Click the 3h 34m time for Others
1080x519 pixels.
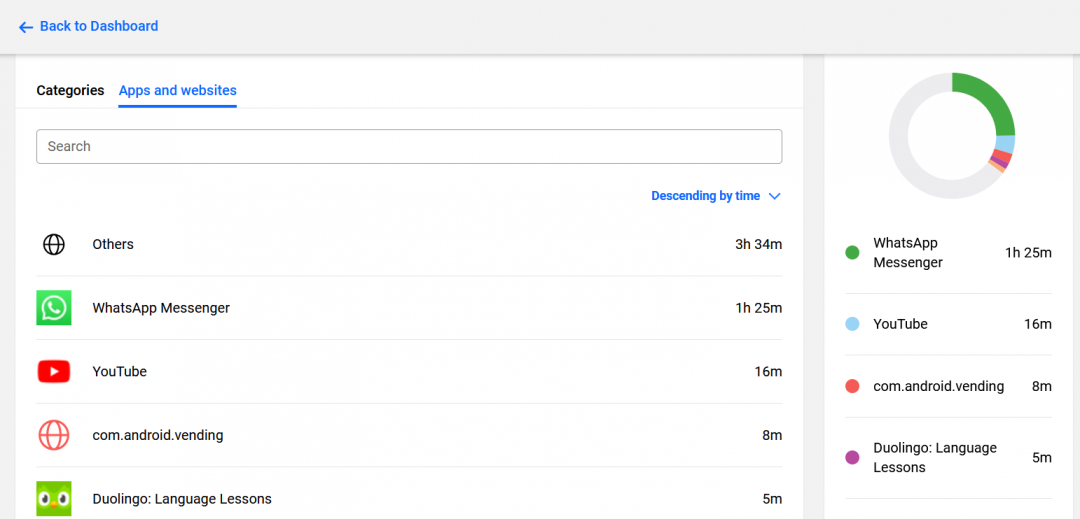[758, 244]
